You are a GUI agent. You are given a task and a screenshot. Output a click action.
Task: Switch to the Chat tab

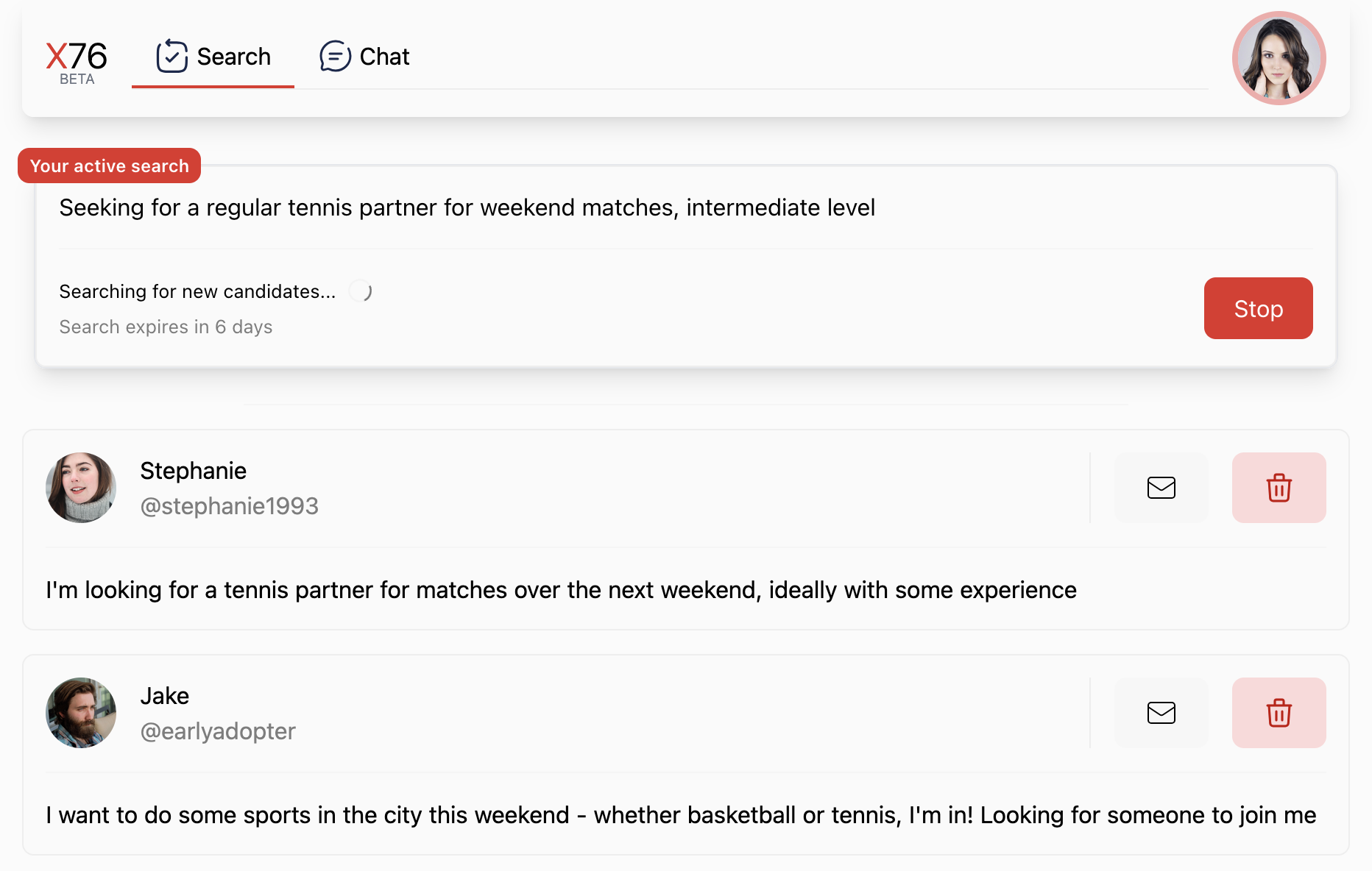pyautogui.click(x=364, y=57)
